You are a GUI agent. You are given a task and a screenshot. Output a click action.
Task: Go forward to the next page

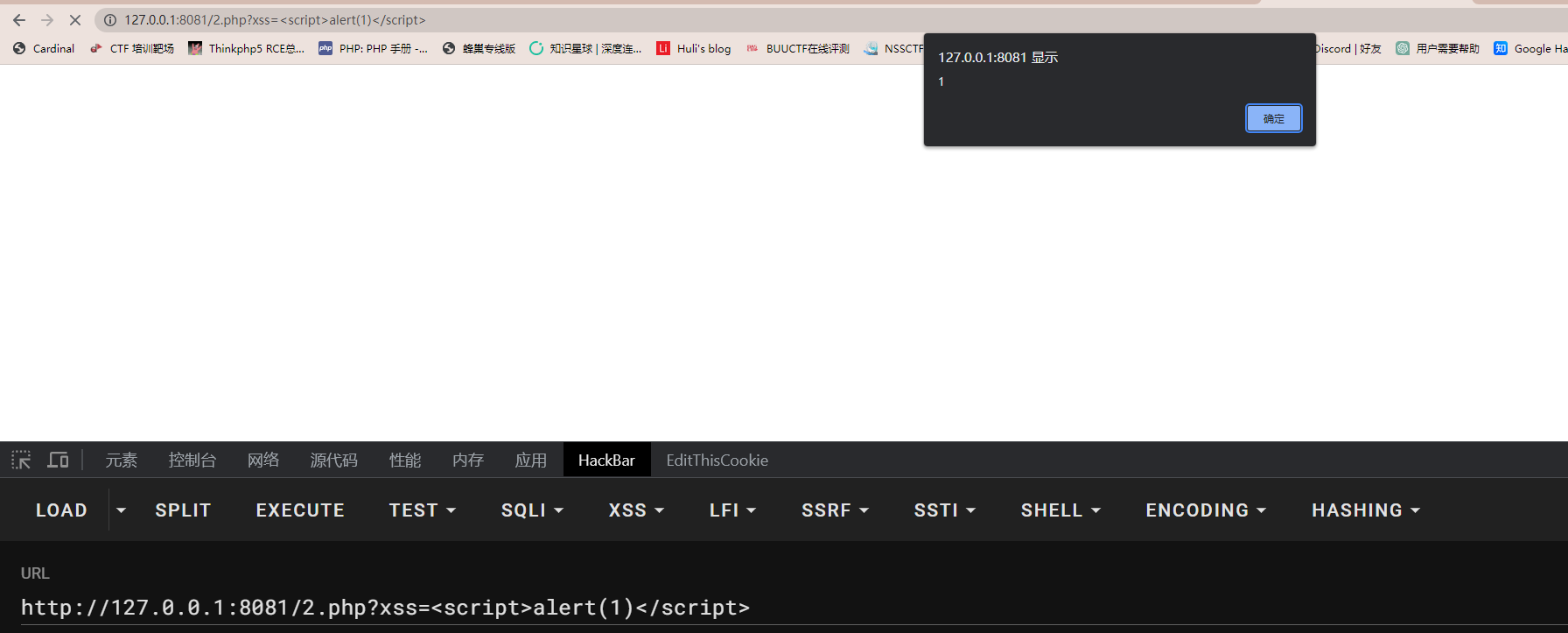[x=47, y=20]
